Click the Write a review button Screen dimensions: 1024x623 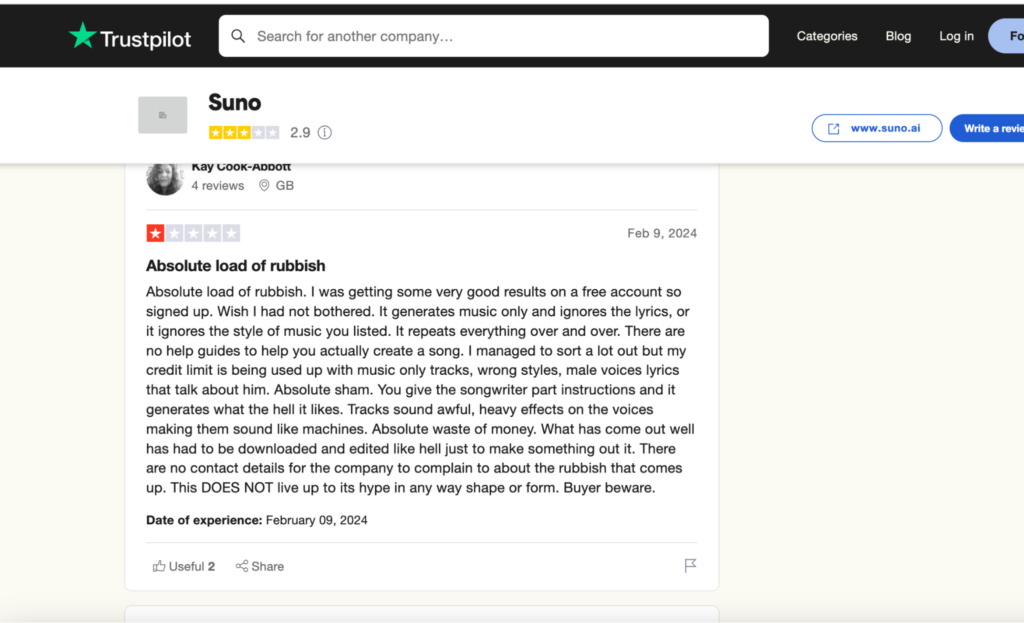987,128
